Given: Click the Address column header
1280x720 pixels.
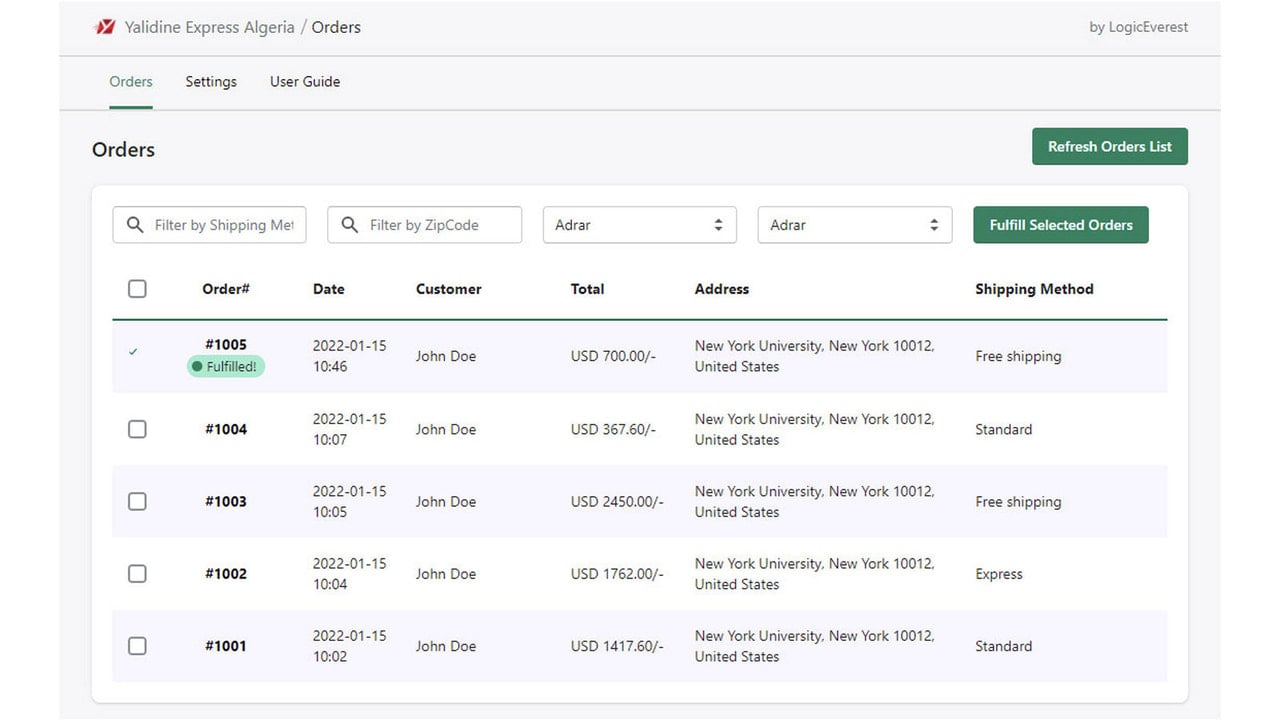Looking at the screenshot, I should coord(722,289).
